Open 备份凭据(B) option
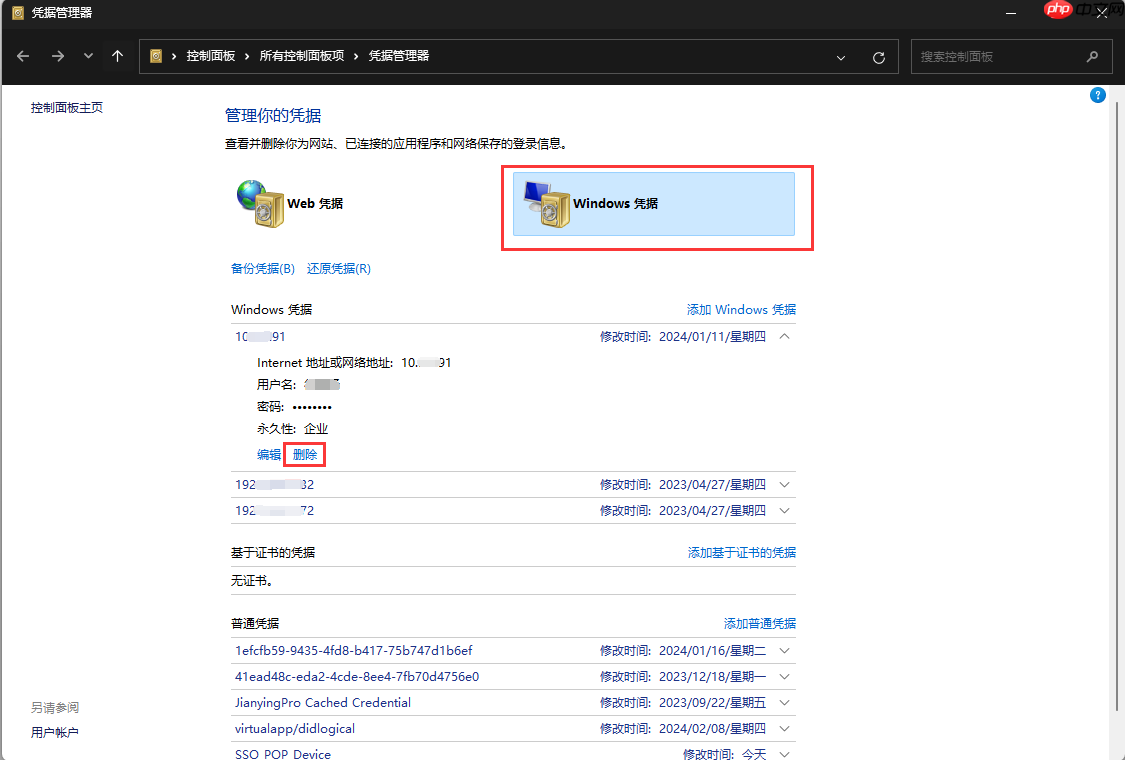Screen dimensions: 1125x760 263,268
